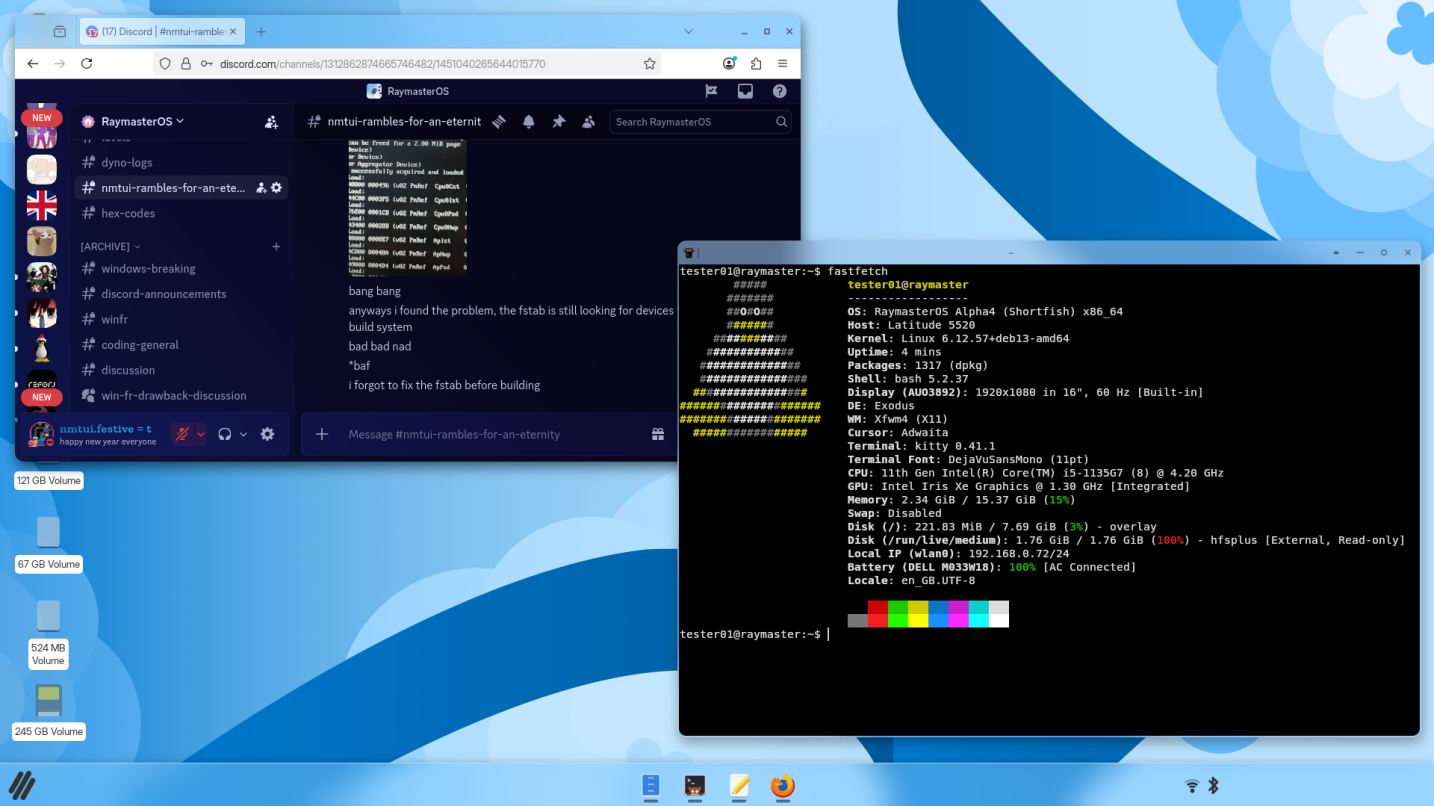Open a new Firefox tab

click(261, 32)
